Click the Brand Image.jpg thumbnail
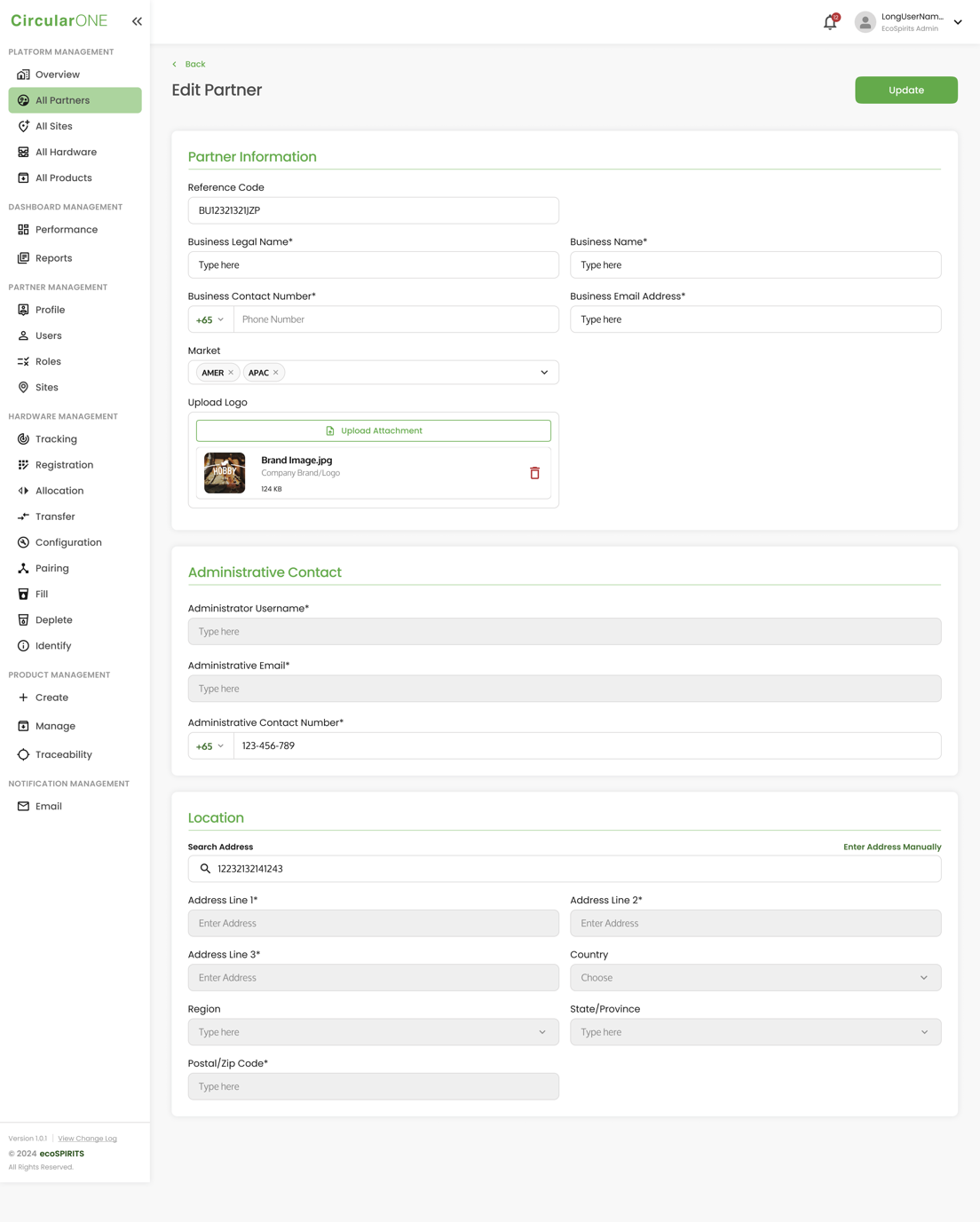The height and width of the screenshot is (1222, 980). (225, 473)
